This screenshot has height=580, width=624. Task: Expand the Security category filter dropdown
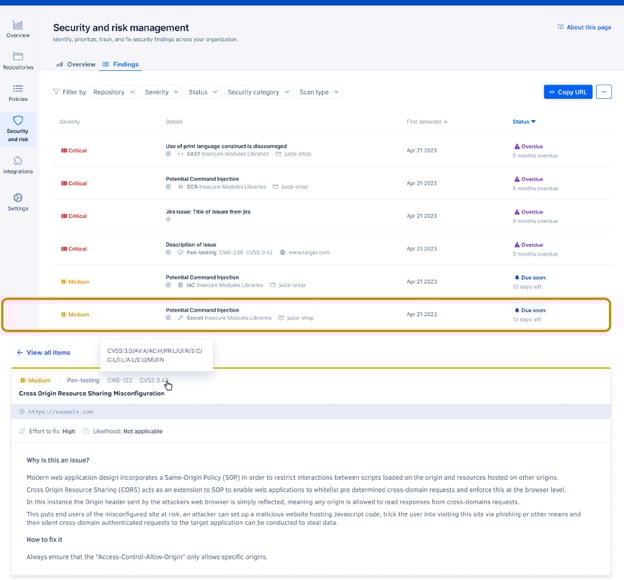[258, 92]
